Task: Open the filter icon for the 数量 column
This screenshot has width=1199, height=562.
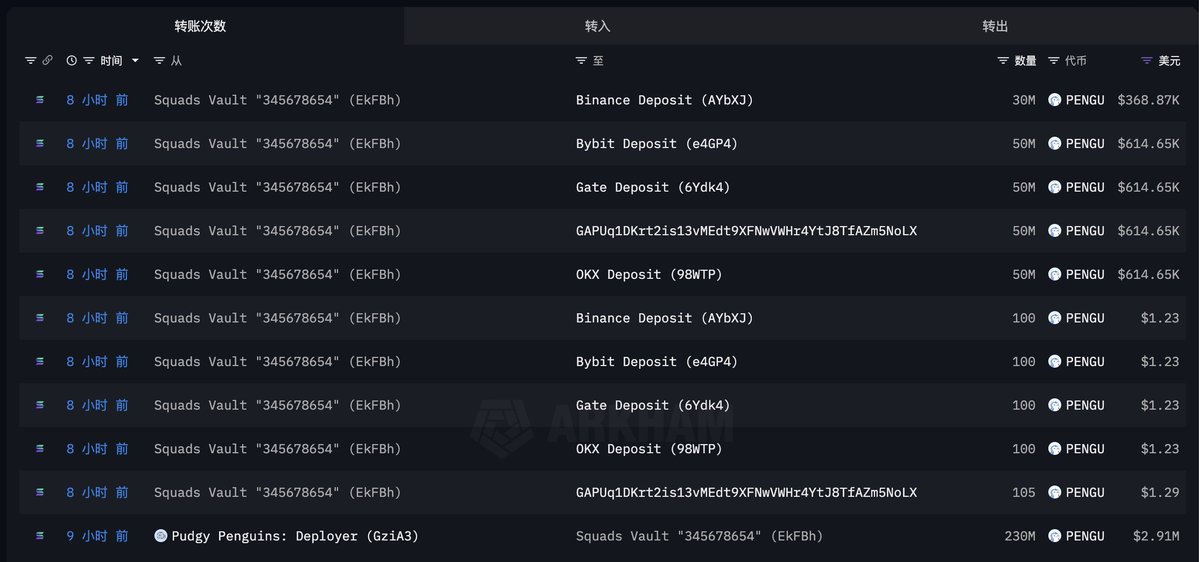Action: [1003, 61]
